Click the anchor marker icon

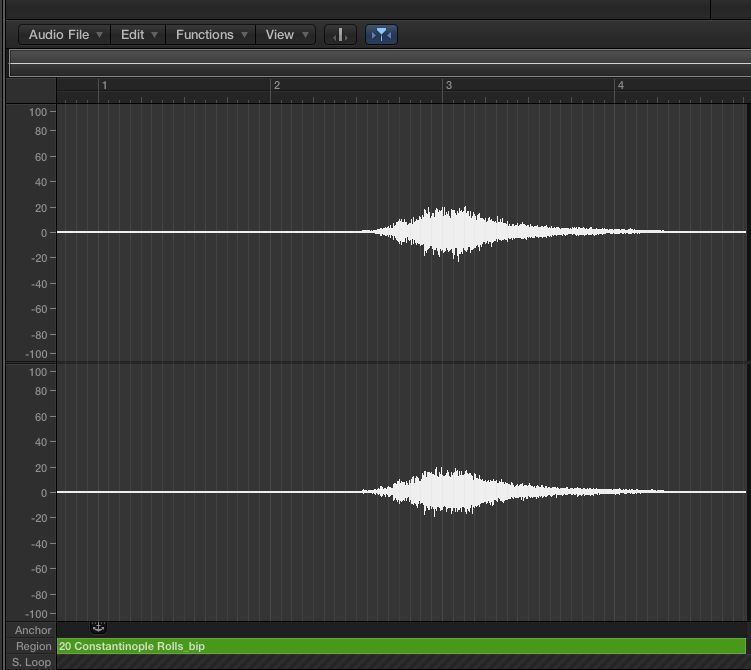[98, 627]
